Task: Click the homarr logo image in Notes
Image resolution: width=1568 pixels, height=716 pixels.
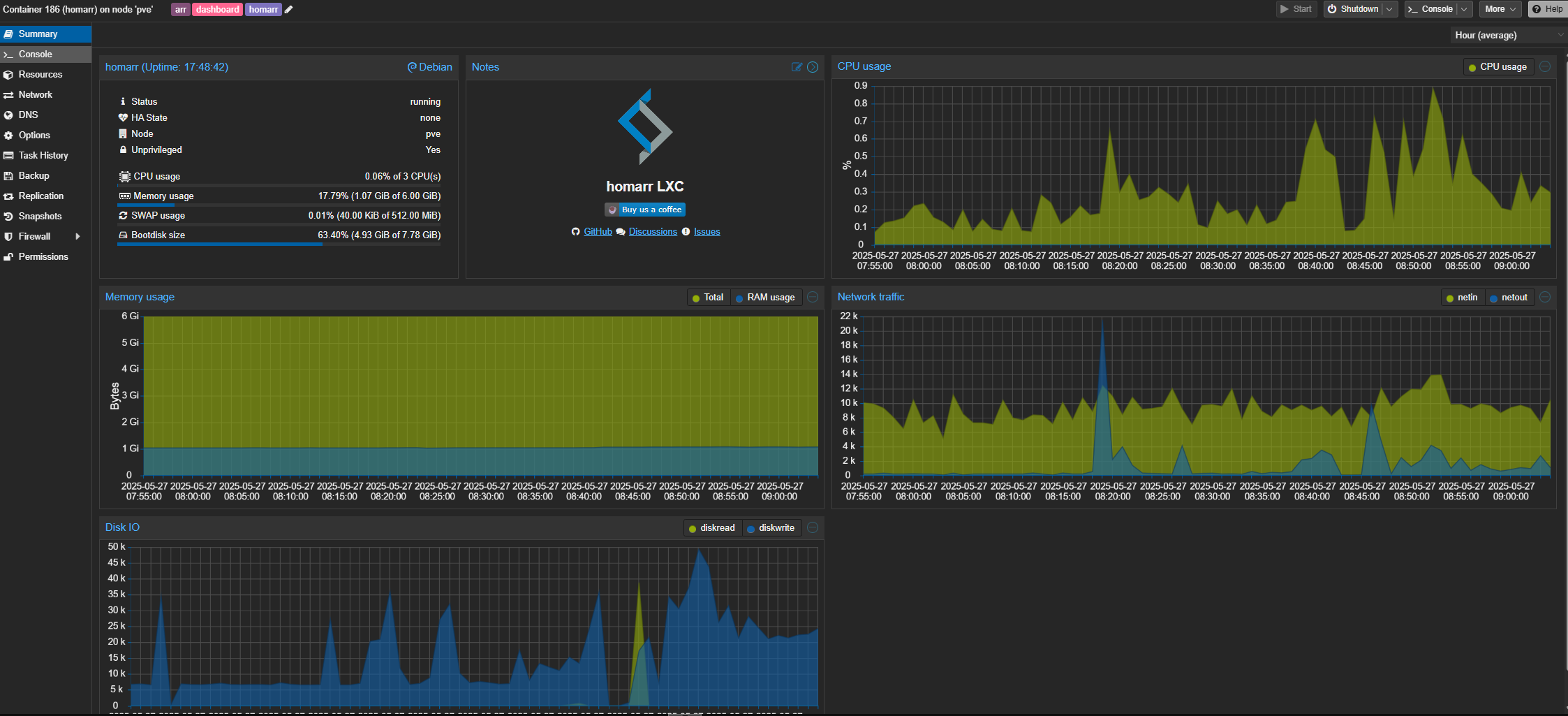Action: click(x=645, y=126)
